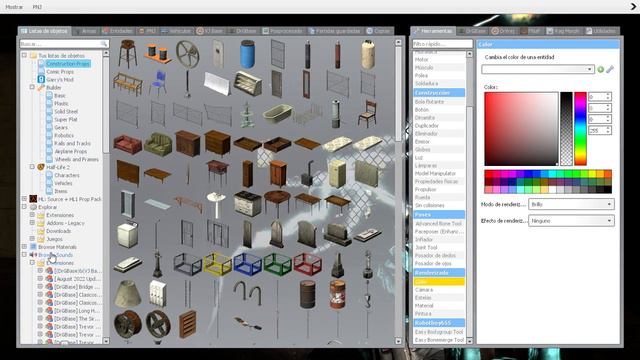The image size is (640, 360).
Task: Pick a shade in the color saturation square
Action: (521, 129)
